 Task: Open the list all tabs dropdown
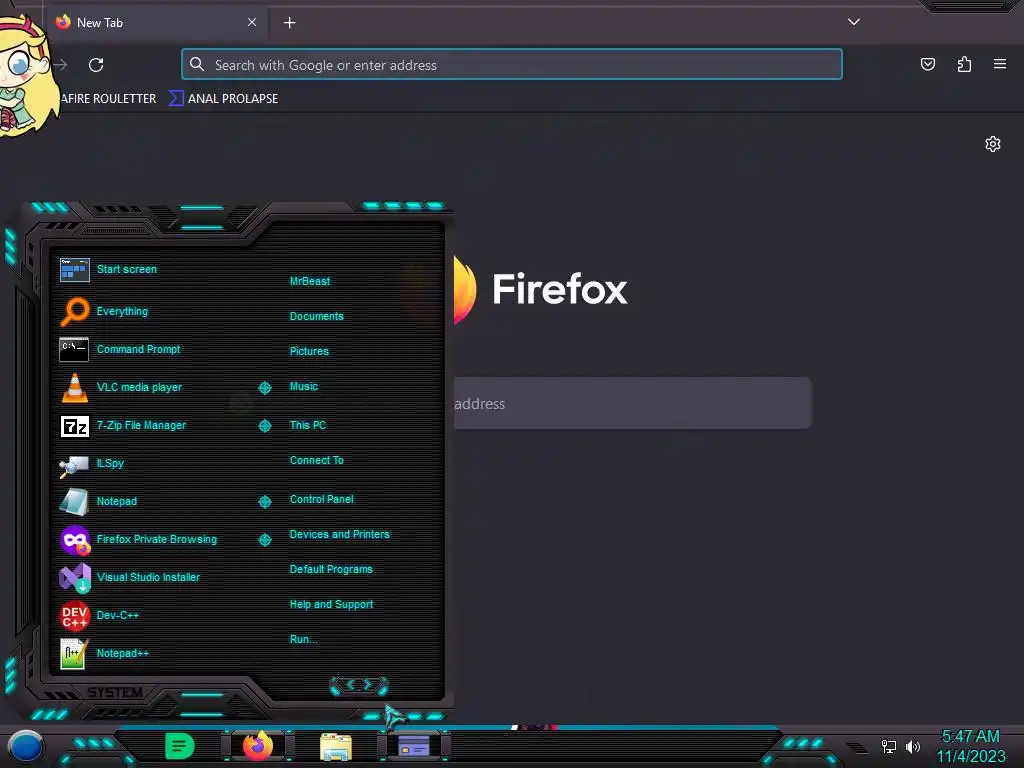[x=854, y=22]
